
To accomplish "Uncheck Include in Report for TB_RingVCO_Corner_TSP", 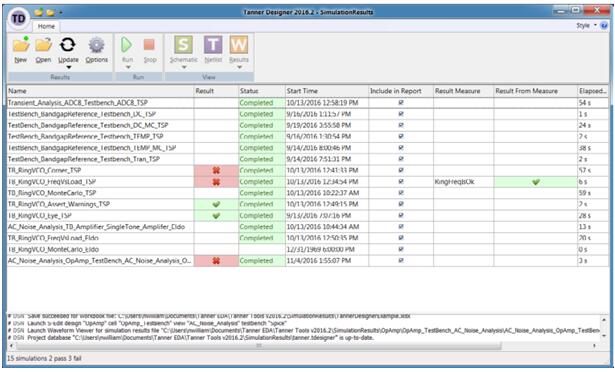I will click(x=401, y=170).
